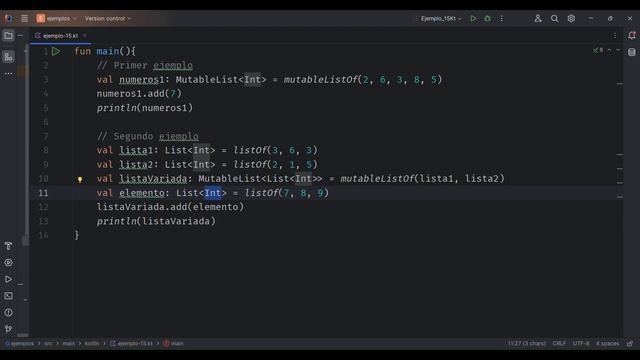Change CRLF line separator in status bar
Screen dimensions: 640x360
click(559, 343)
